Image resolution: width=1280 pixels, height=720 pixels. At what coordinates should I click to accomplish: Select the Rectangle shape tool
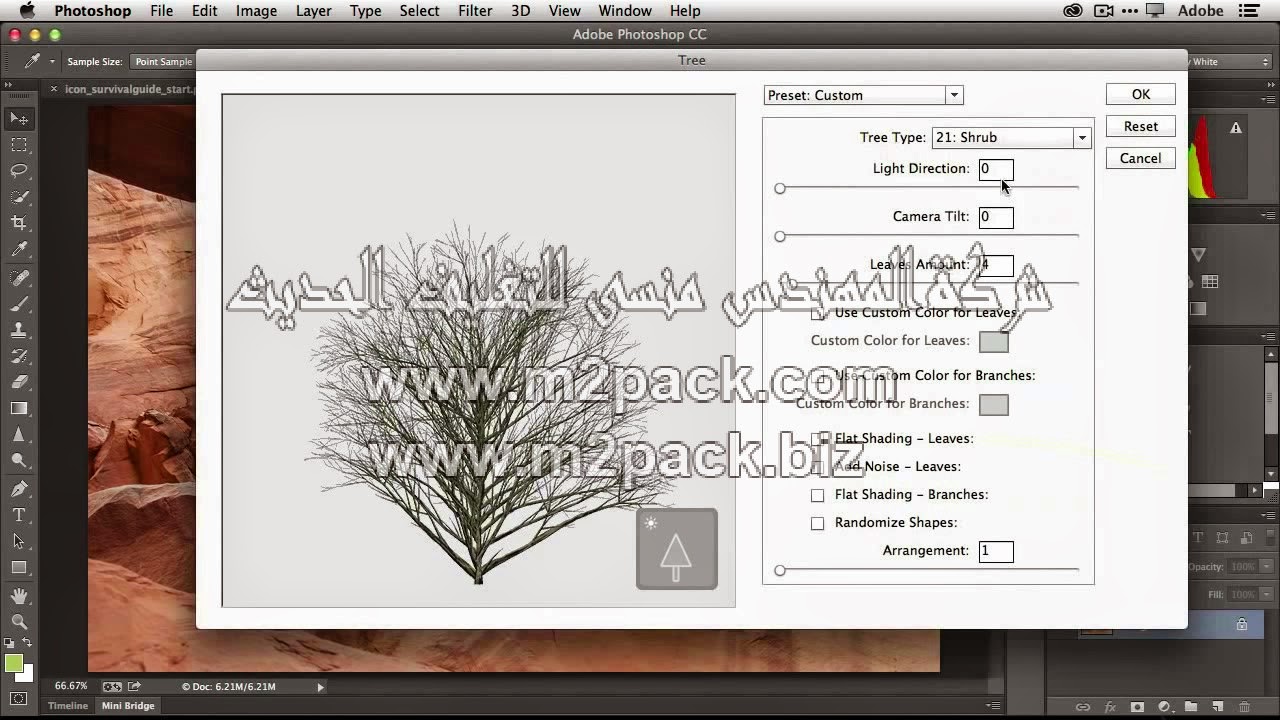(x=19, y=567)
